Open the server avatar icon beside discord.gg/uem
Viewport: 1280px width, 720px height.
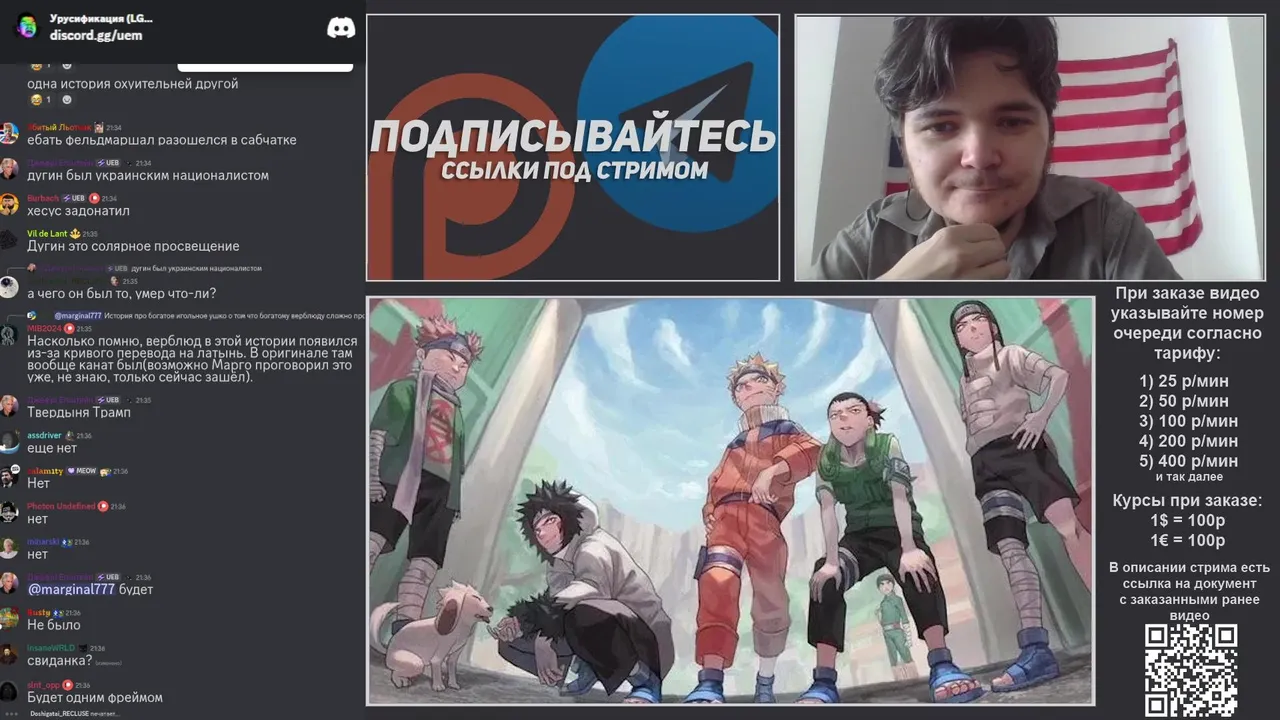coord(26,26)
